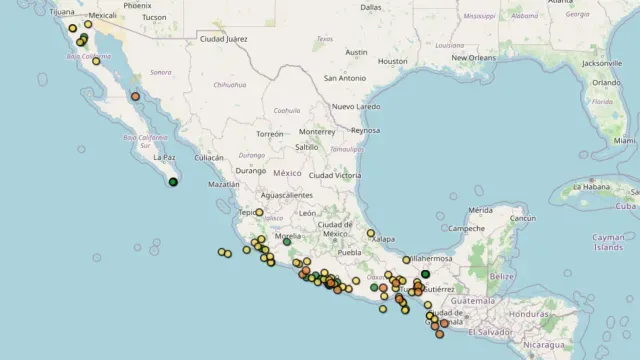
Task: Select the Mazatlán label
Action: (x=224, y=184)
